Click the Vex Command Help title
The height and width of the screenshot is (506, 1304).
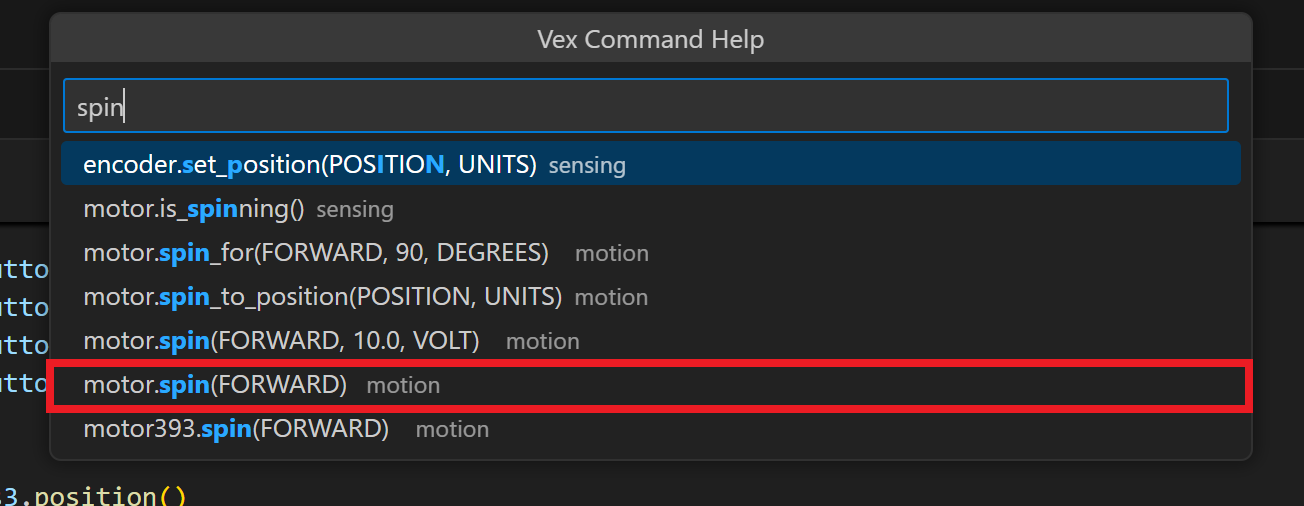coord(650,39)
